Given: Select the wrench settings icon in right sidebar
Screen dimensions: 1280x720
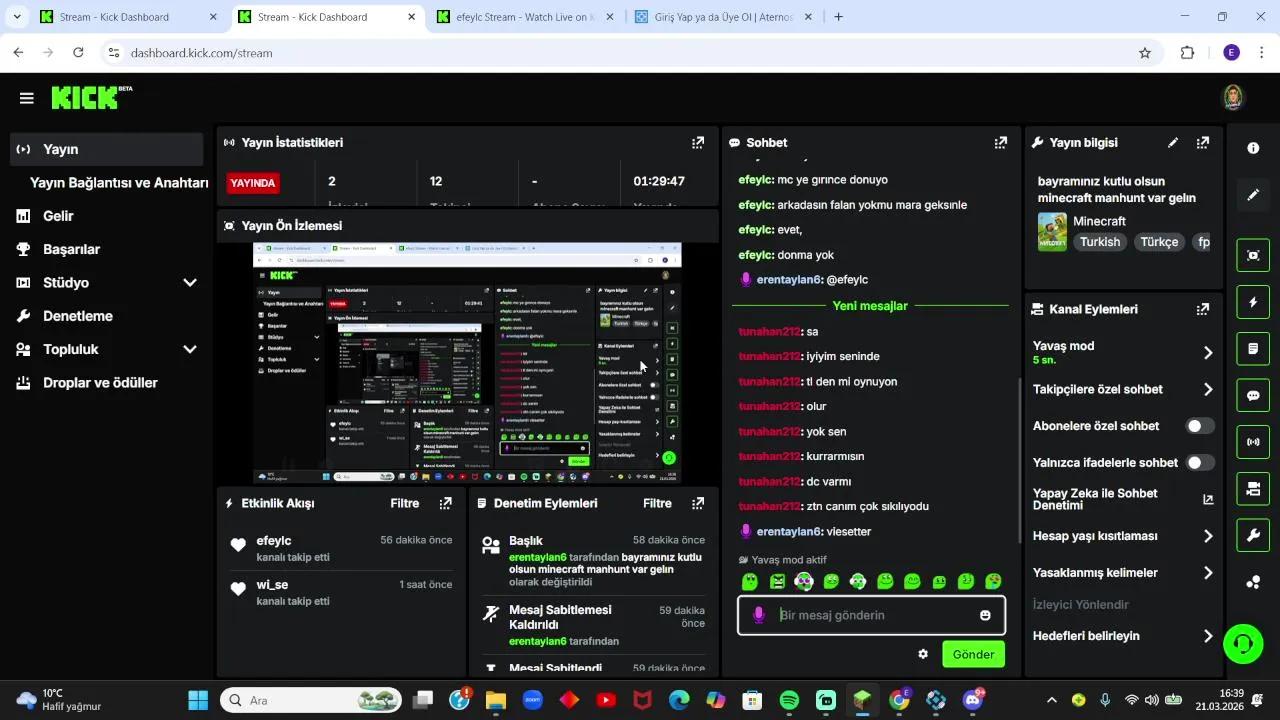Looking at the screenshot, I should pyautogui.click(x=1253, y=535).
